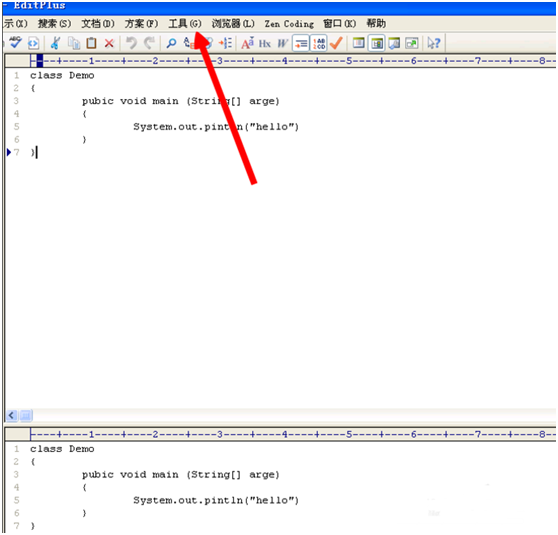Toggle the auto indent toolbar button
Image resolution: width=558 pixels, height=535 pixels.
click(301, 43)
